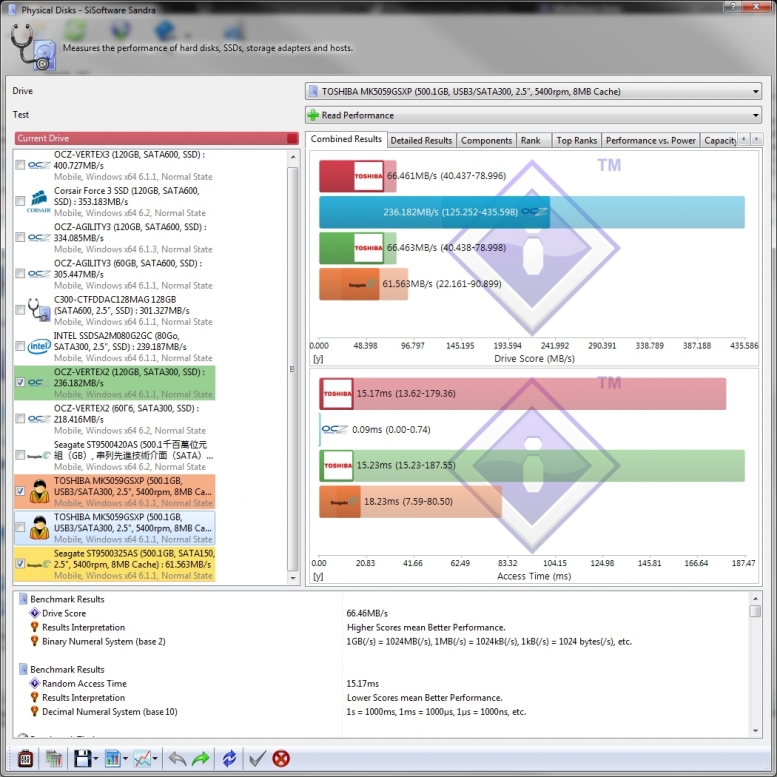Click the Seagate logo on the yellow ST9500325AS row

pos(39,564)
